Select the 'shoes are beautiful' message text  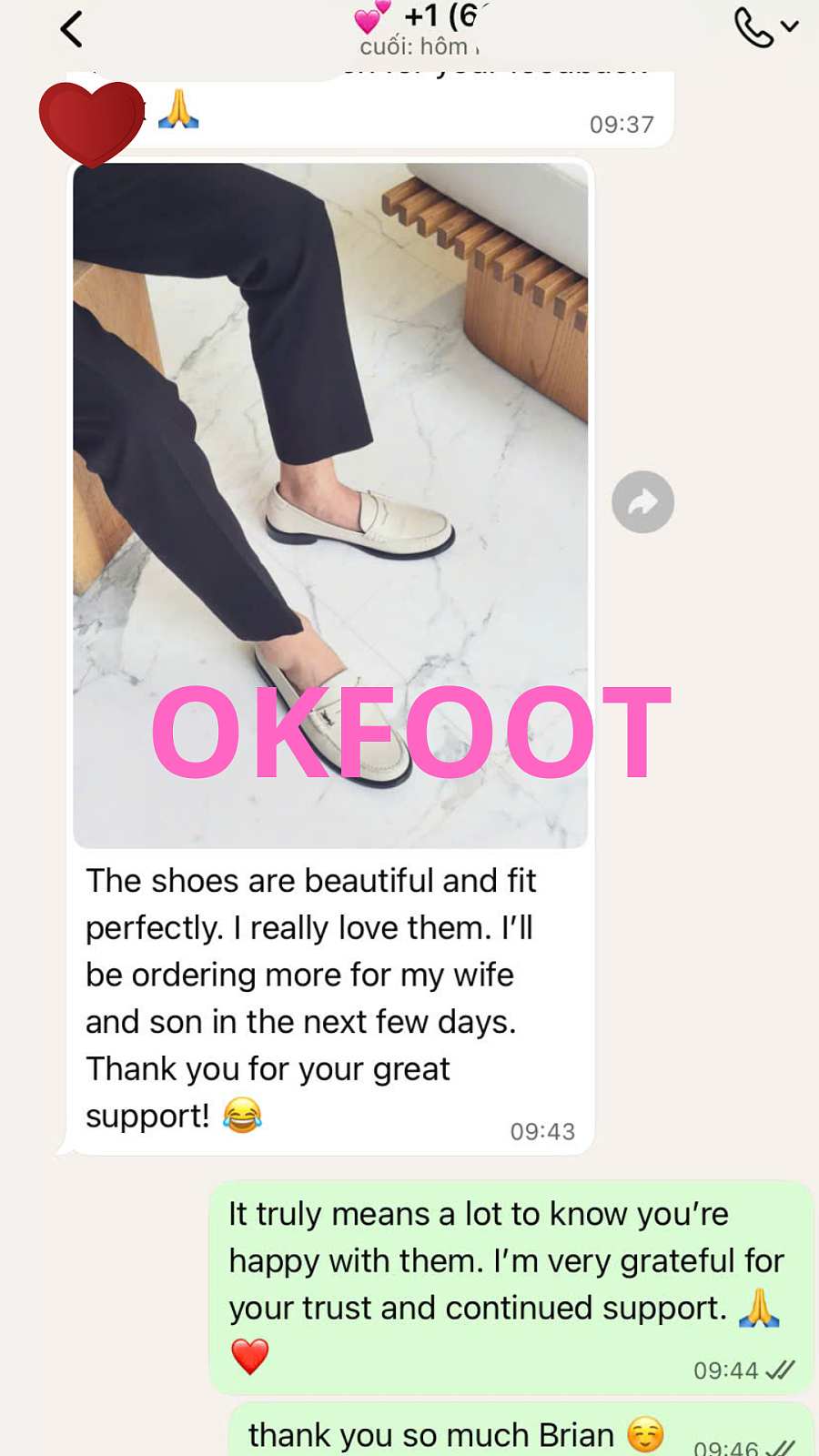[310, 998]
